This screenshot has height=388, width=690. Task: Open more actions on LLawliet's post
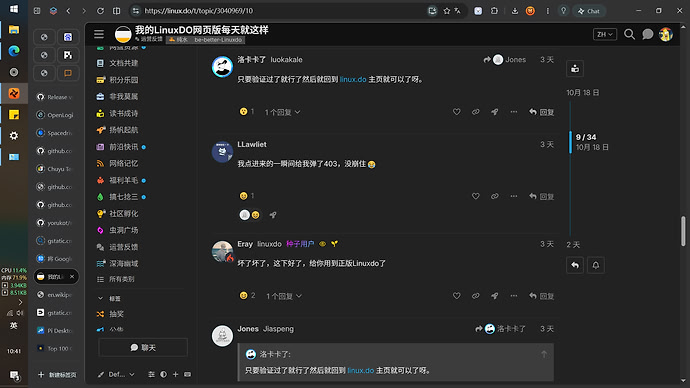pyautogui.click(x=514, y=196)
